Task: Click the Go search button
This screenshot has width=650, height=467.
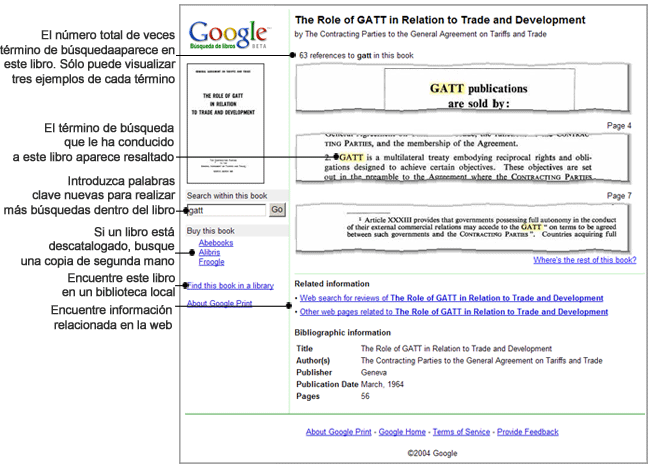Action: [277, 210]
